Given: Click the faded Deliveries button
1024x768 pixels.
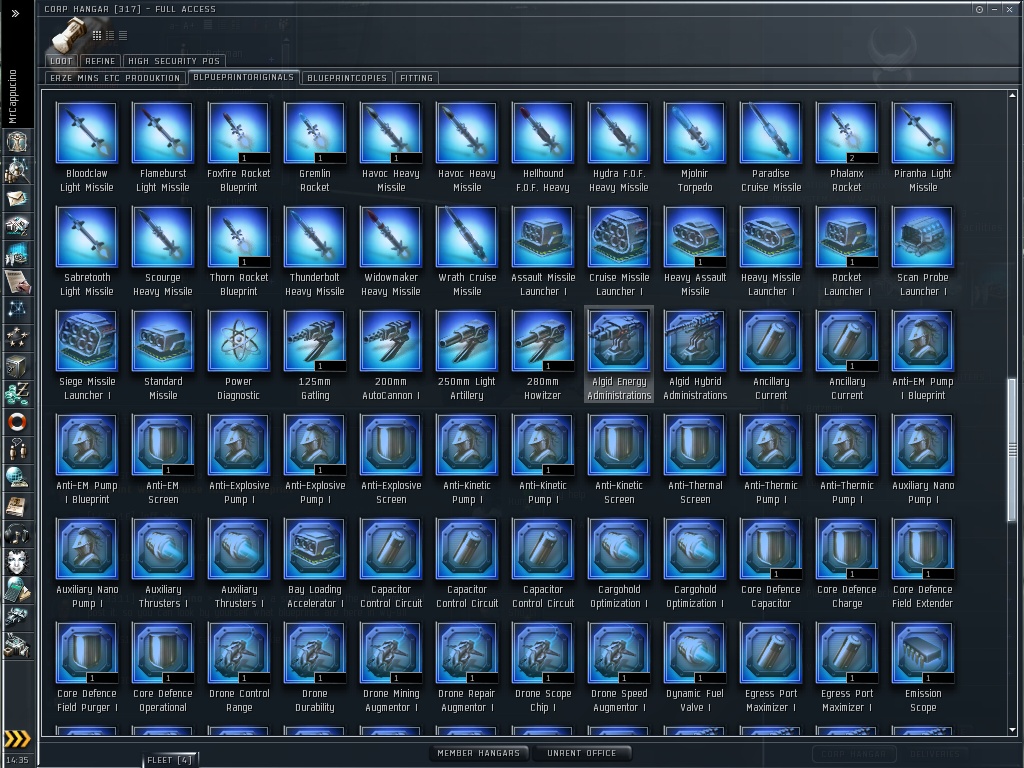Looking at the screenshot, I should tap(935, 754).
